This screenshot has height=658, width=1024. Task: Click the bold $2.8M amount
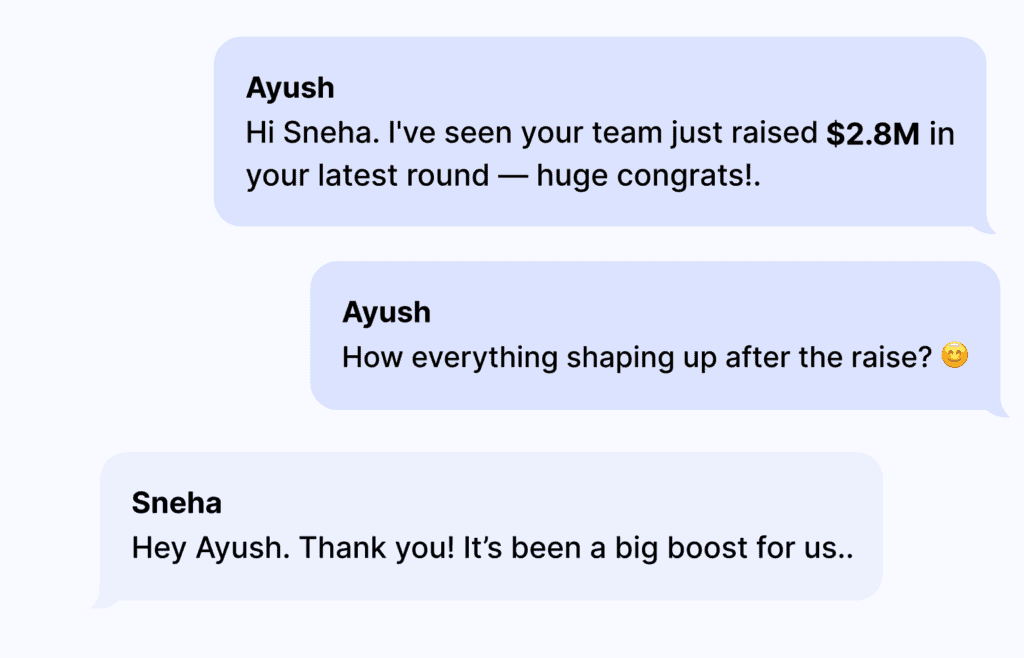(x=872, y=134)
